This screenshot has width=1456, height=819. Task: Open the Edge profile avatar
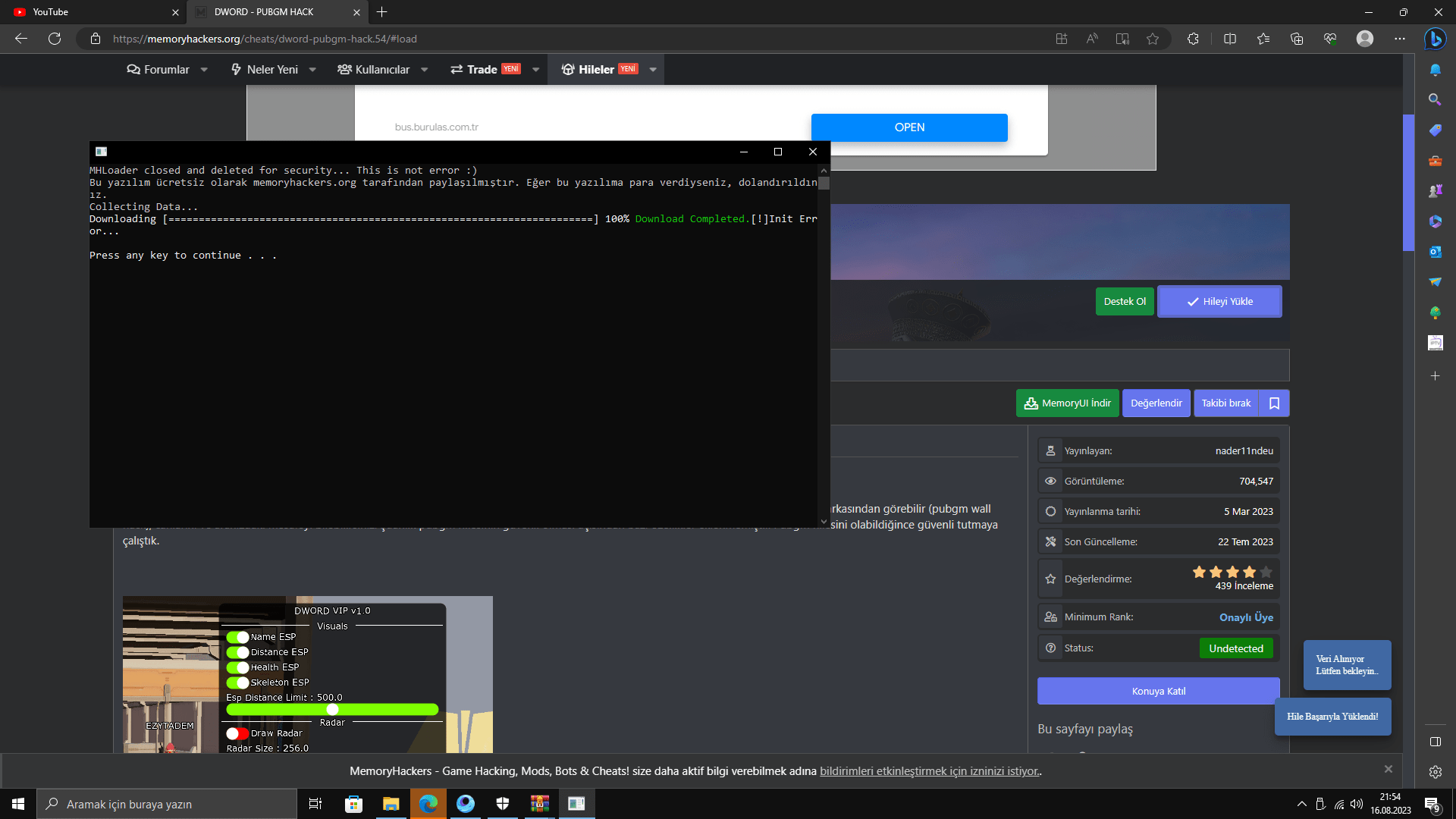pos(1365,39)
